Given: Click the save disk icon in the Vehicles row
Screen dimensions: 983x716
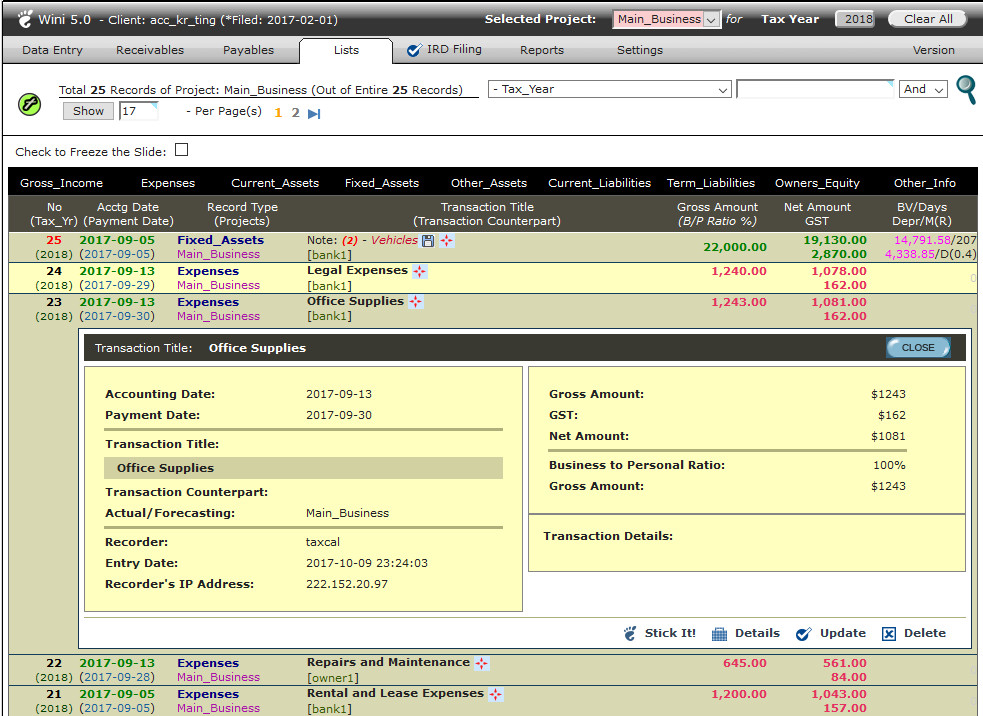Looking at the screenshot, I should [x=428, y=241].
